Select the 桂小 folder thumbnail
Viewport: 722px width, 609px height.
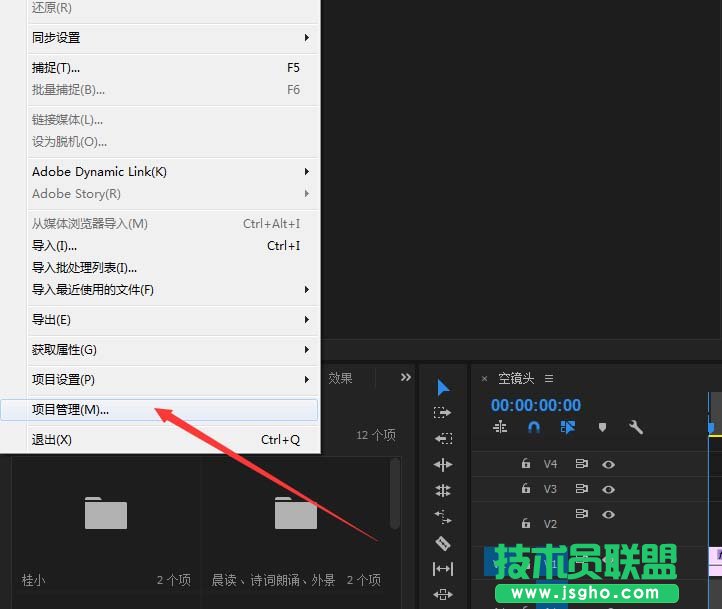pyautogui.click(x=106, y=512)
